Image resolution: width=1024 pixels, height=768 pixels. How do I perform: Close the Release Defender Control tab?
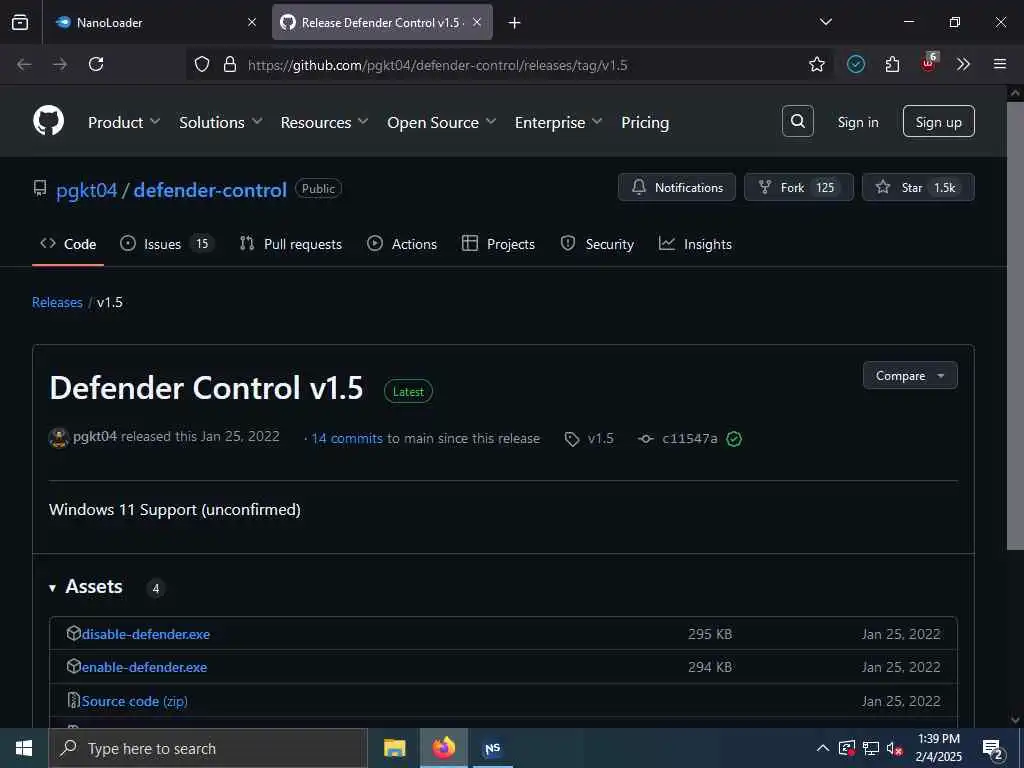click(x=477, y=22)
